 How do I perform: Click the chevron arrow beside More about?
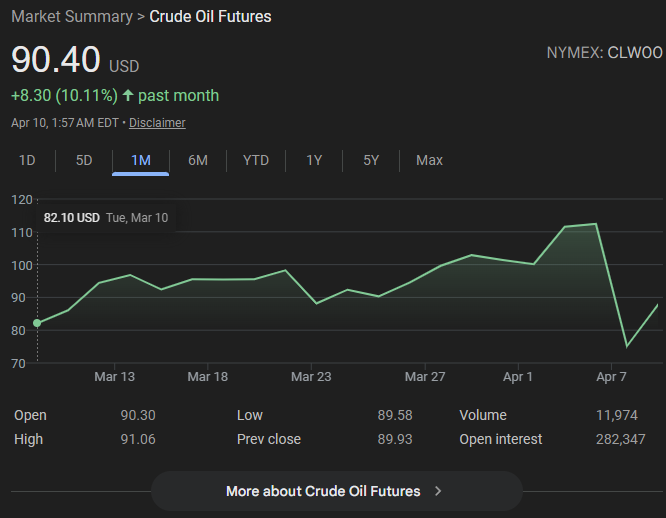click(438, 491)
